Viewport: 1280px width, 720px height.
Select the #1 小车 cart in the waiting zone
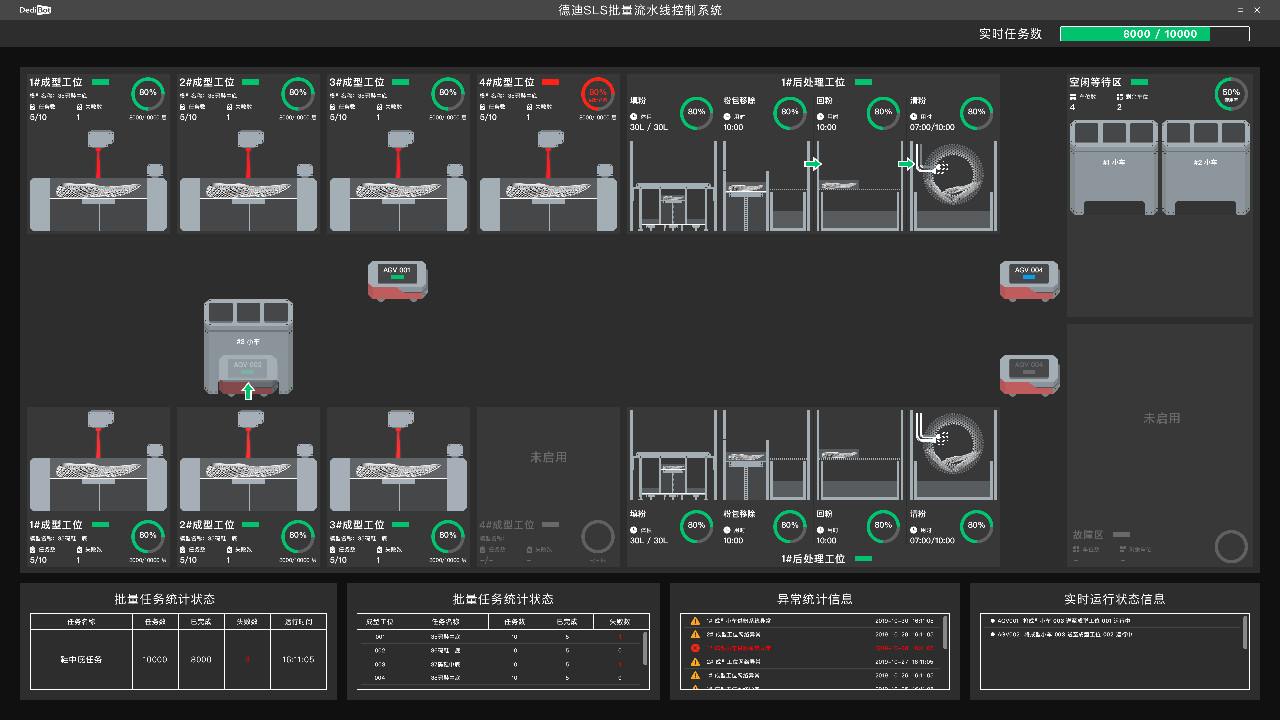tap(1113, 167)
